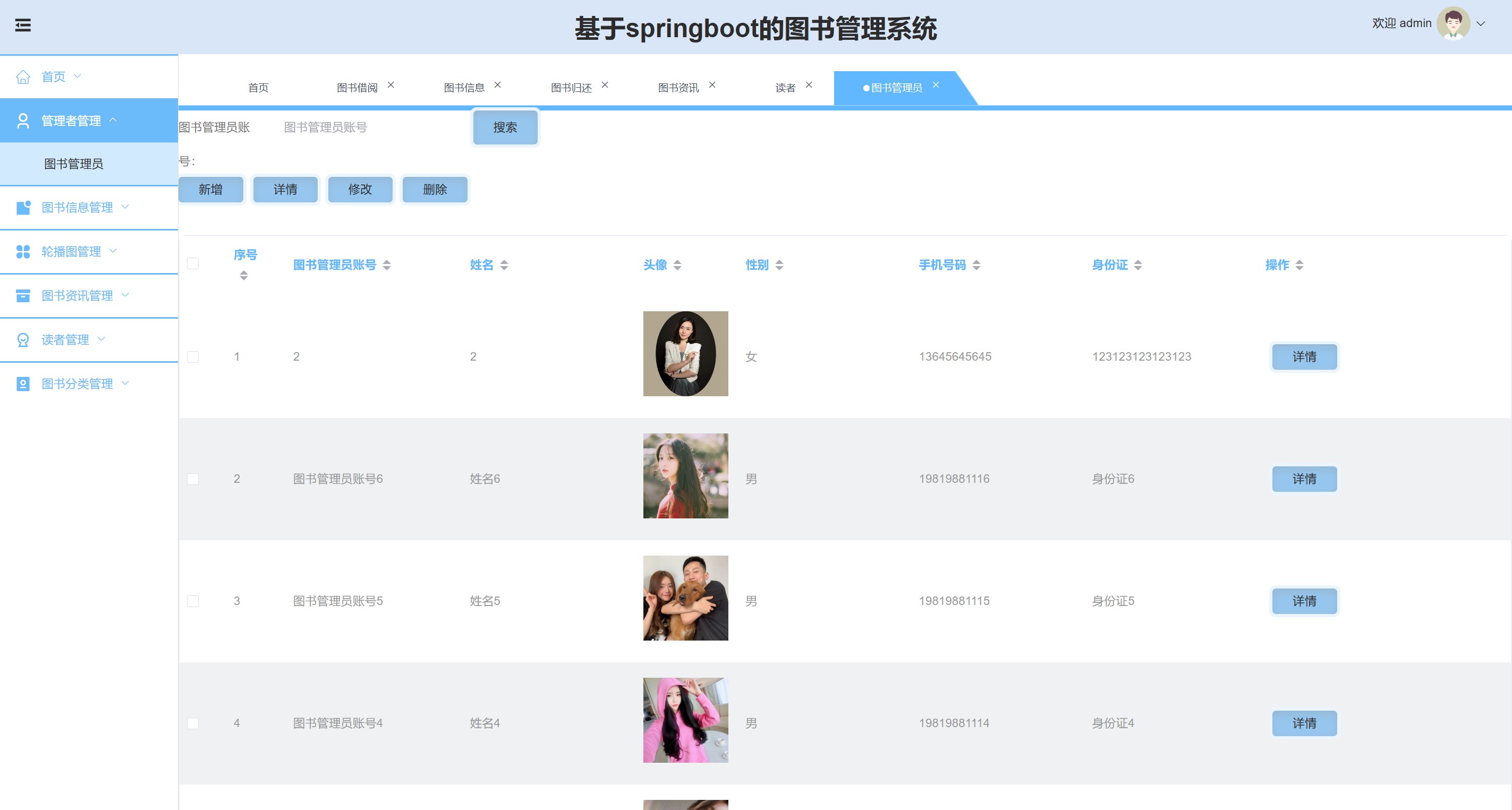Click the 图书资讯管理 archive icon

(23, 295)
